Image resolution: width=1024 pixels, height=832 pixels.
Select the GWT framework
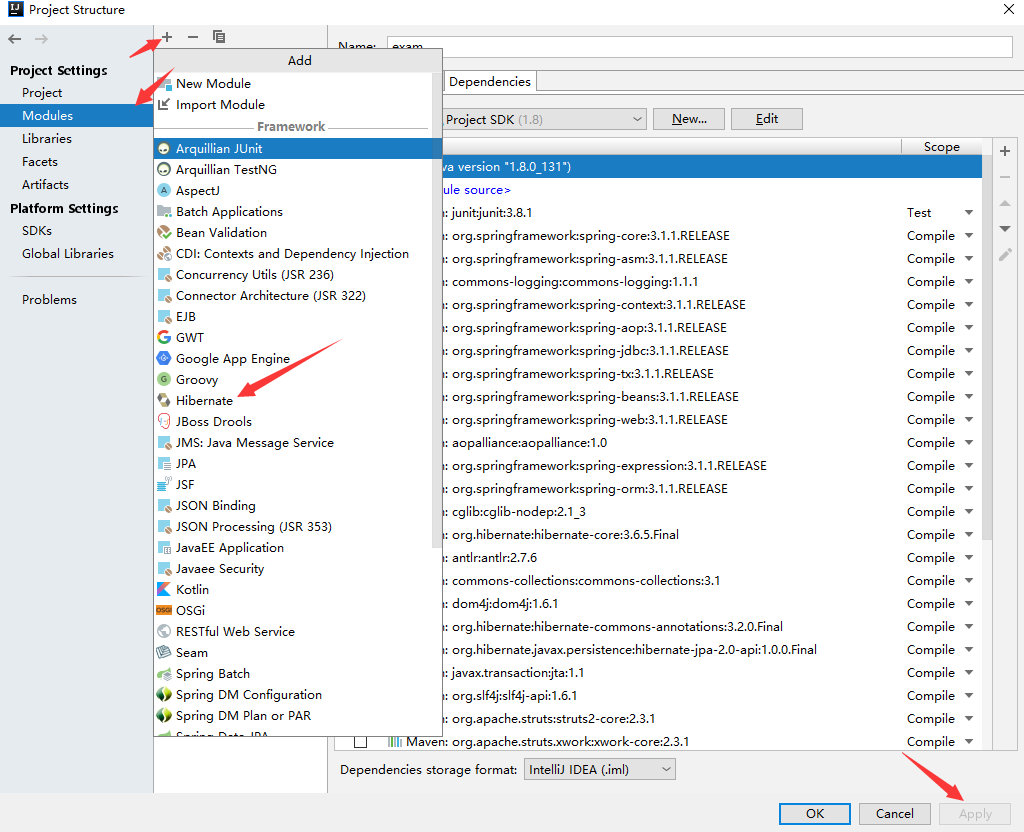coord(187,337)
